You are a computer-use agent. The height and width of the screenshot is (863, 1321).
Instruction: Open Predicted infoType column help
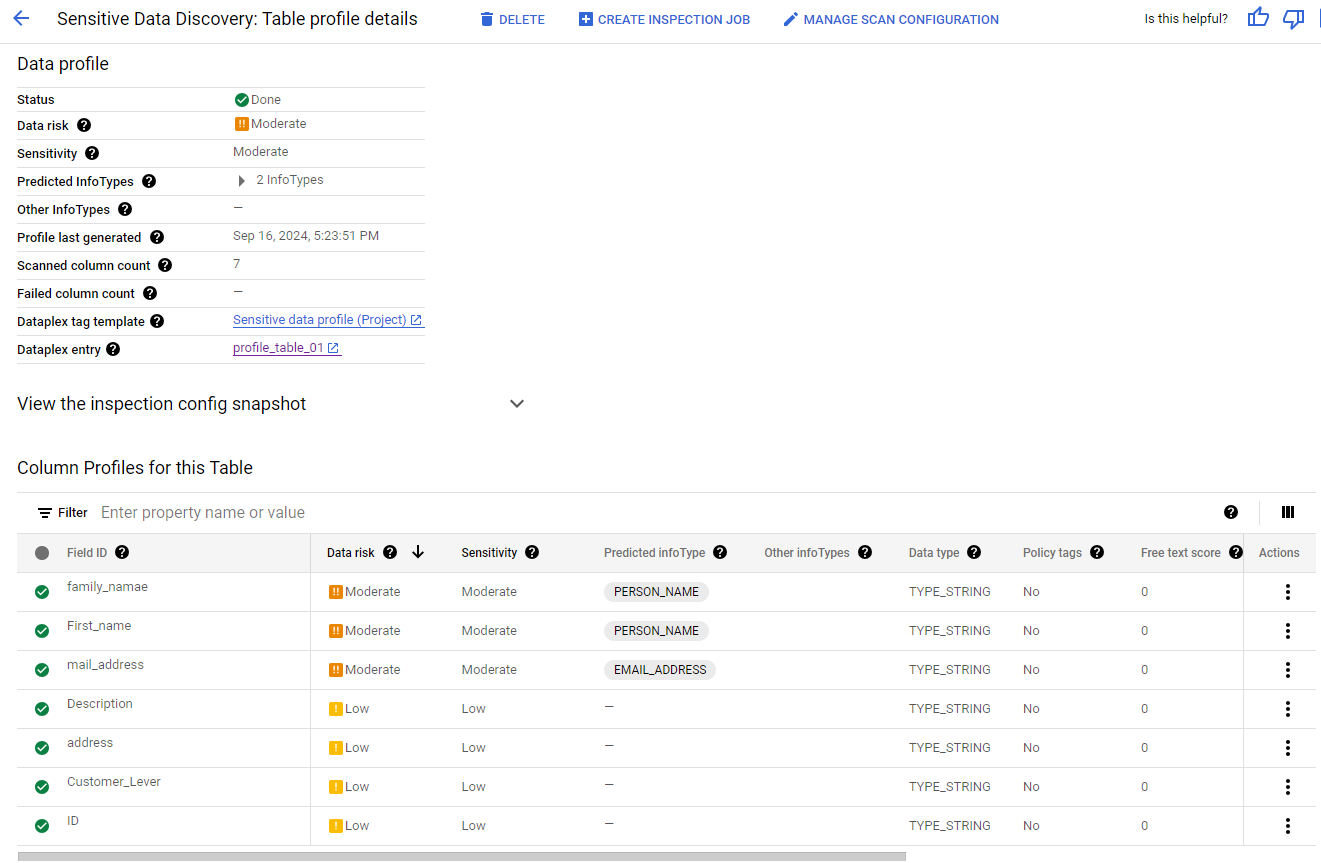[720, 553]
